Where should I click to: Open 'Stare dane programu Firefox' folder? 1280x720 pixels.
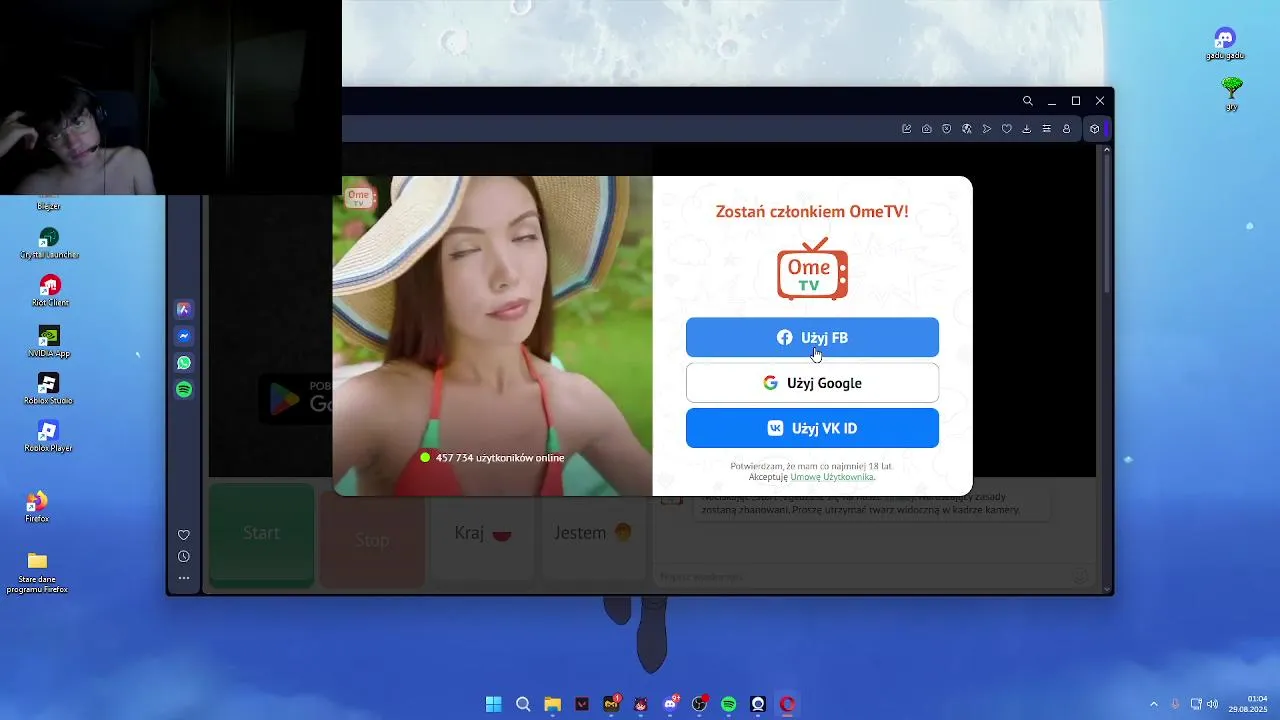coord(37,572)
